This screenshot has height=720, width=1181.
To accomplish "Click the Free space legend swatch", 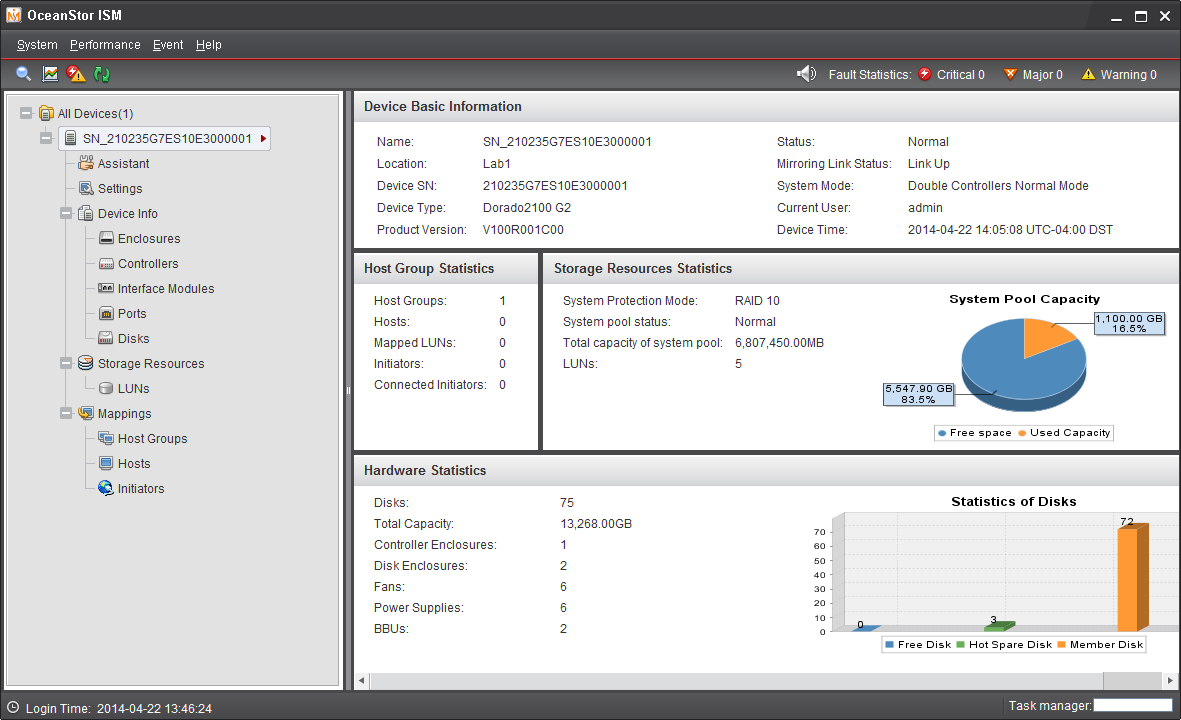I will [942, 433].
